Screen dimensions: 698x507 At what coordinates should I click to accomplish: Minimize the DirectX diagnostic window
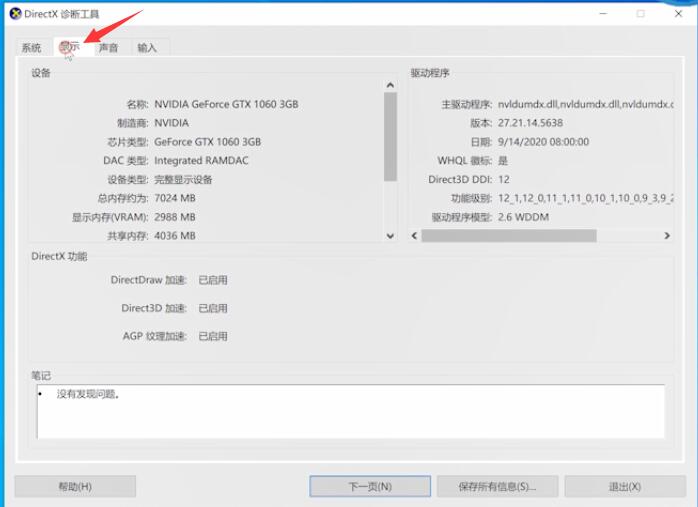[603, 14]
